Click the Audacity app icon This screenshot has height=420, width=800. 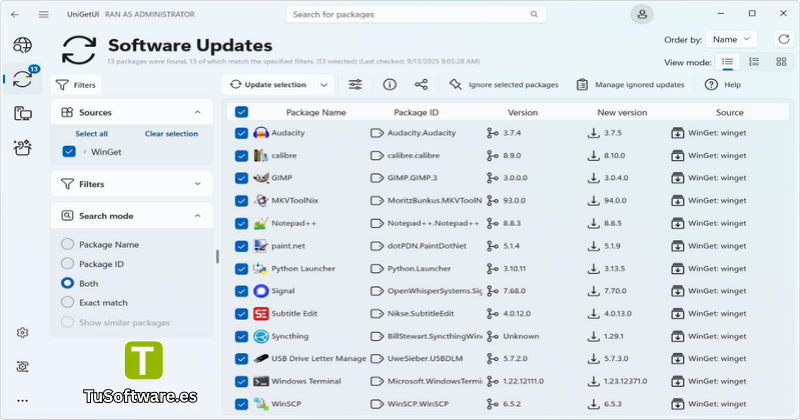coord(261,133)
